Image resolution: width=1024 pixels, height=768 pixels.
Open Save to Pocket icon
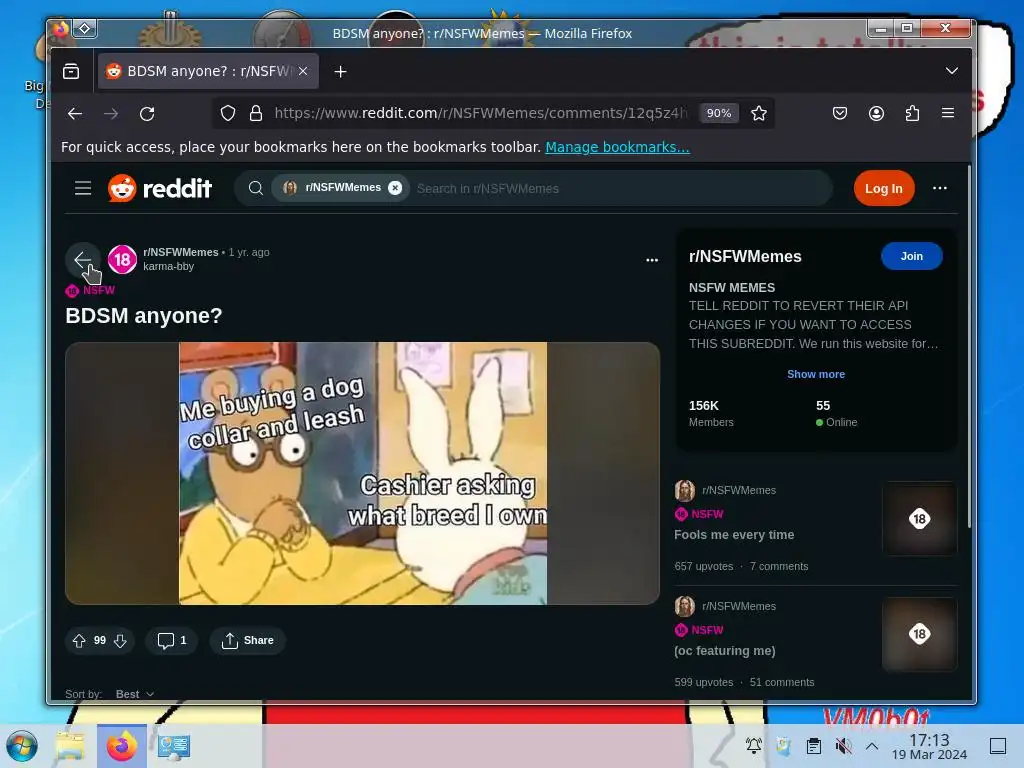point(840,114)
